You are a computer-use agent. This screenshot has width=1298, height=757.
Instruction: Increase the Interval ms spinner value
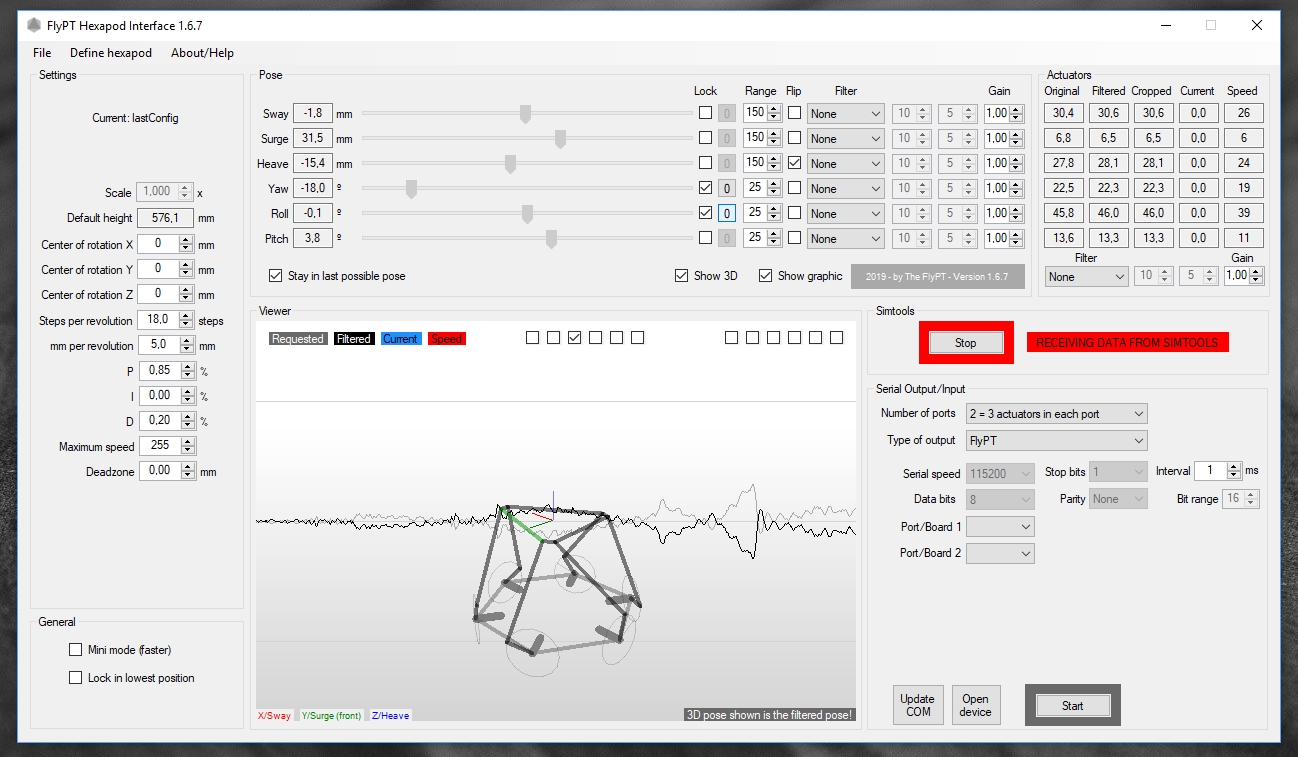1234,466
